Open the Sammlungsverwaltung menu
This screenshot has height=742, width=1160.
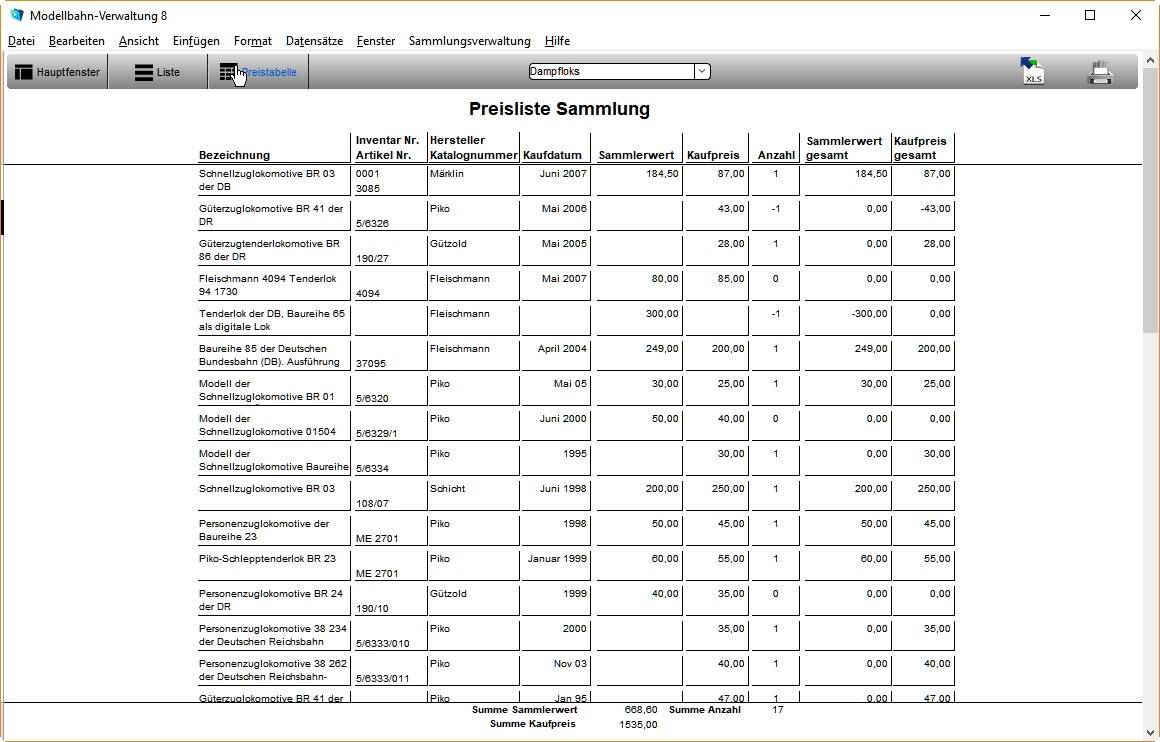point(469,41)
